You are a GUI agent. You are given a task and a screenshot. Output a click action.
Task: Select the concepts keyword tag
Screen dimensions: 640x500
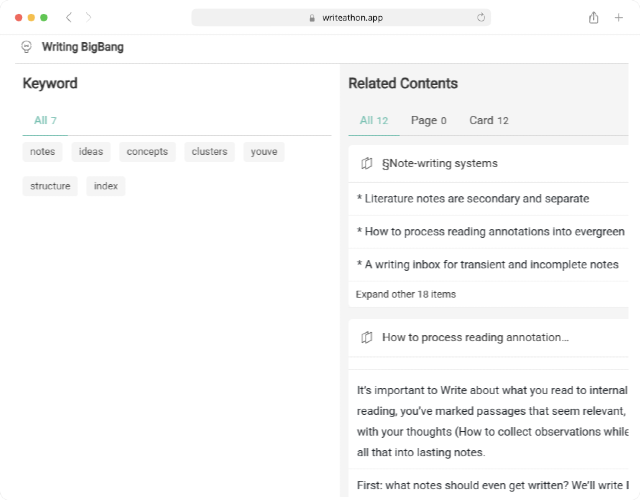(147, 152)
